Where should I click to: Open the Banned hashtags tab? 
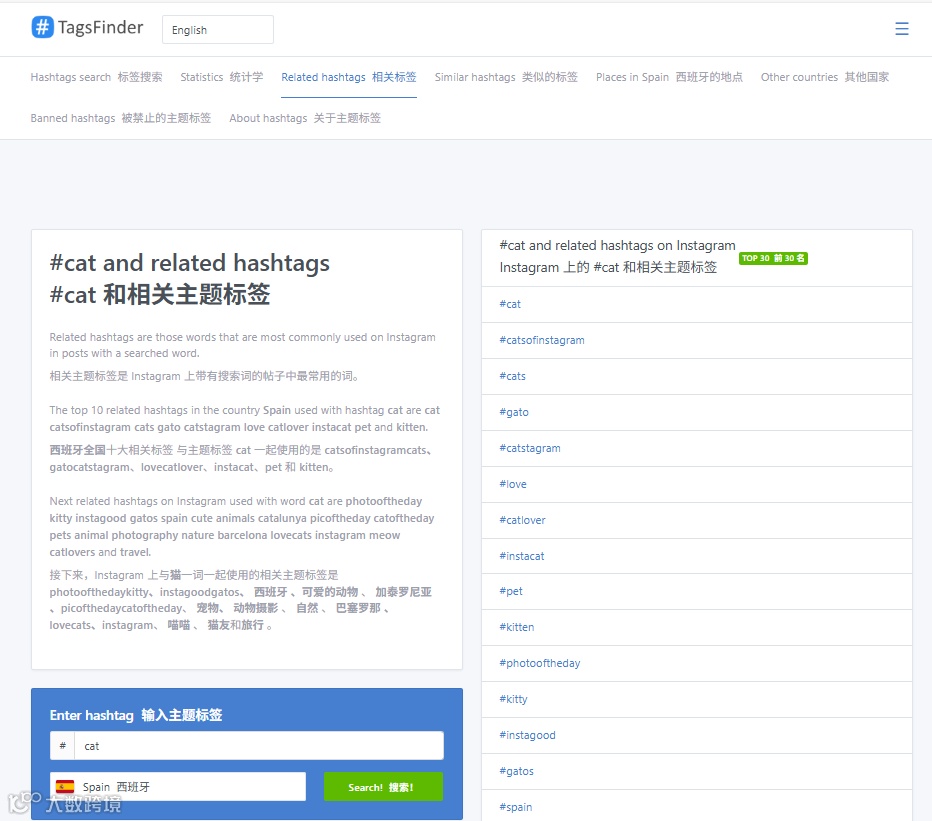pos(121,118)
